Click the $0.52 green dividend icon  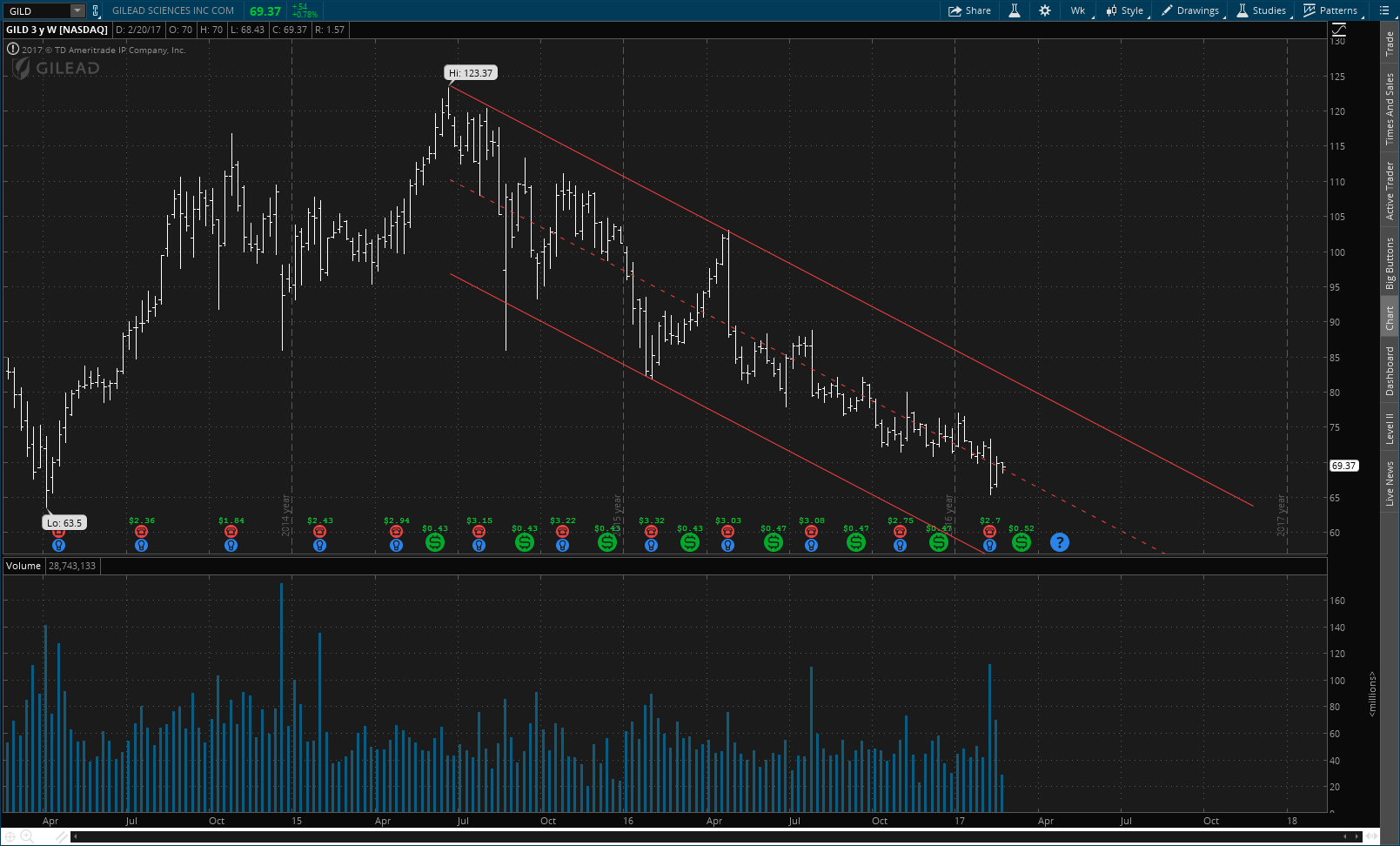(1022, 542)
